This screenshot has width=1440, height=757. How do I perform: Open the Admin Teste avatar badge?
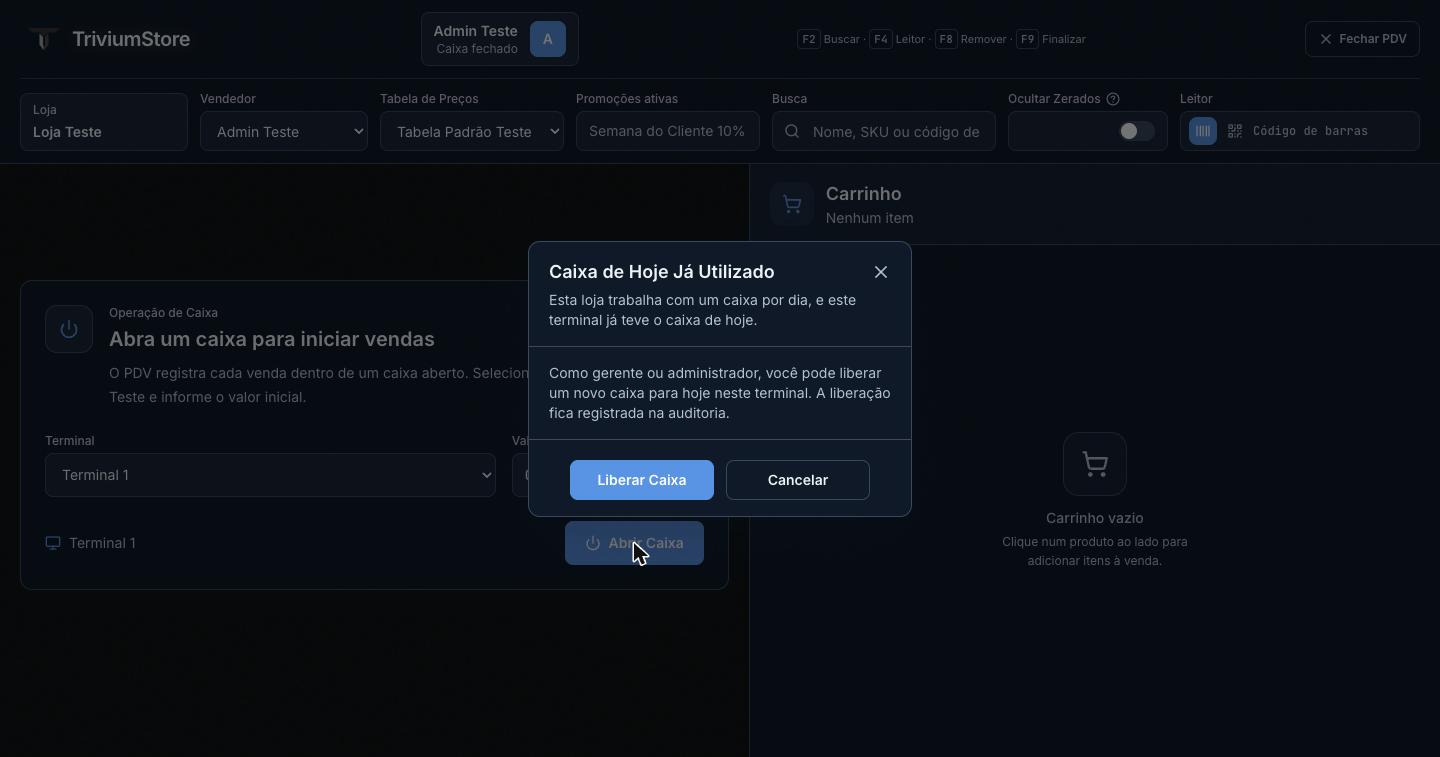click(547, 39)
